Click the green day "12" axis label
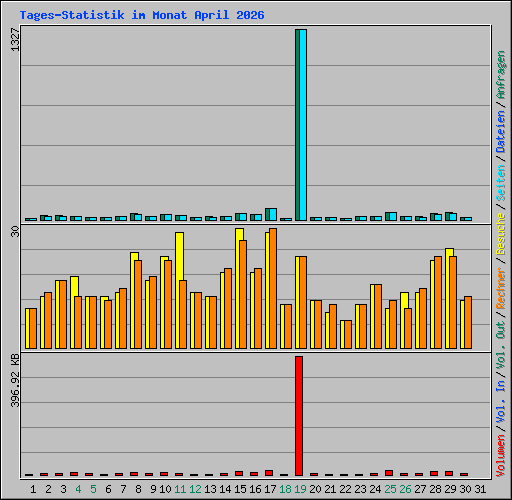 pos(195,489)
